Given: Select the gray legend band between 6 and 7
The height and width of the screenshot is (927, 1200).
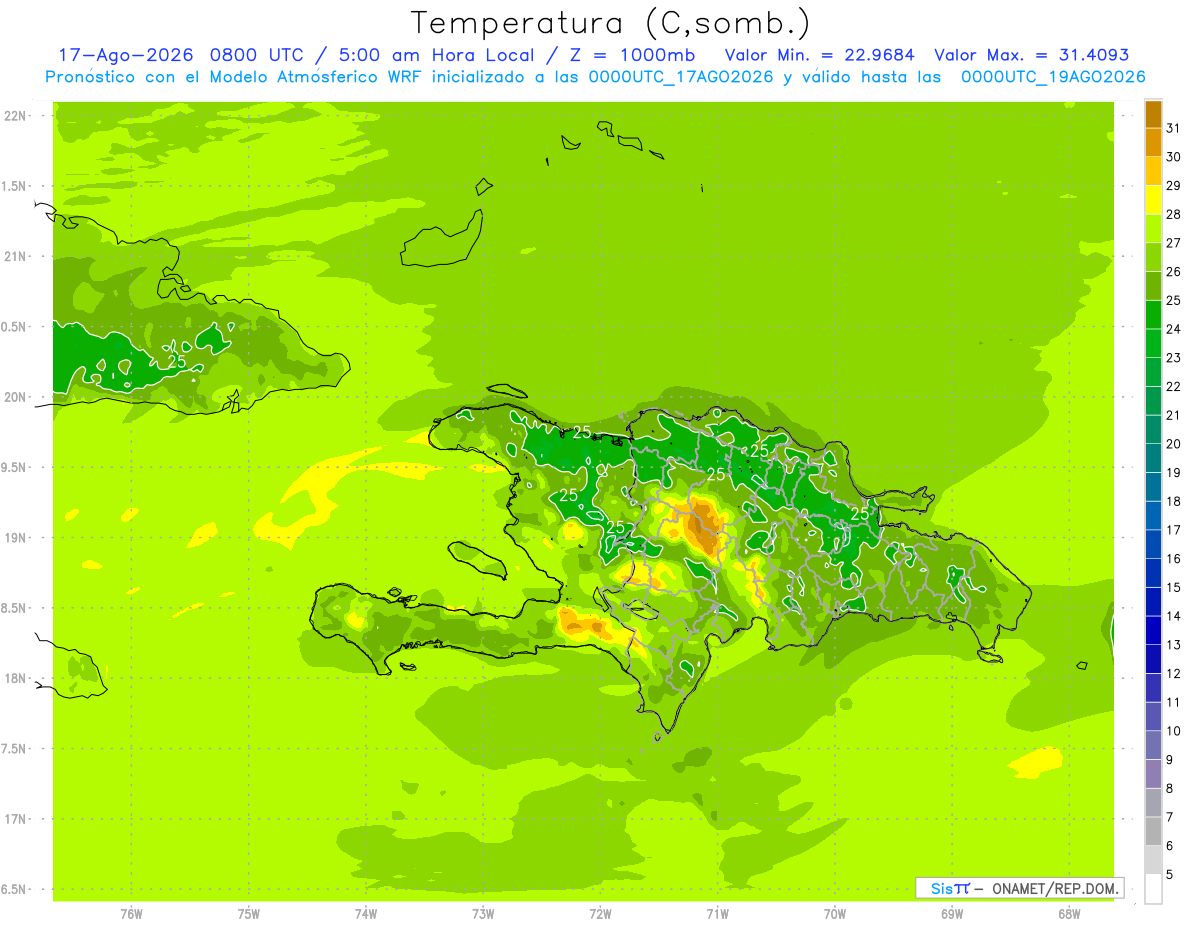Looking at the screenshot, I should pyautogui.click(x=1153, y=831).
